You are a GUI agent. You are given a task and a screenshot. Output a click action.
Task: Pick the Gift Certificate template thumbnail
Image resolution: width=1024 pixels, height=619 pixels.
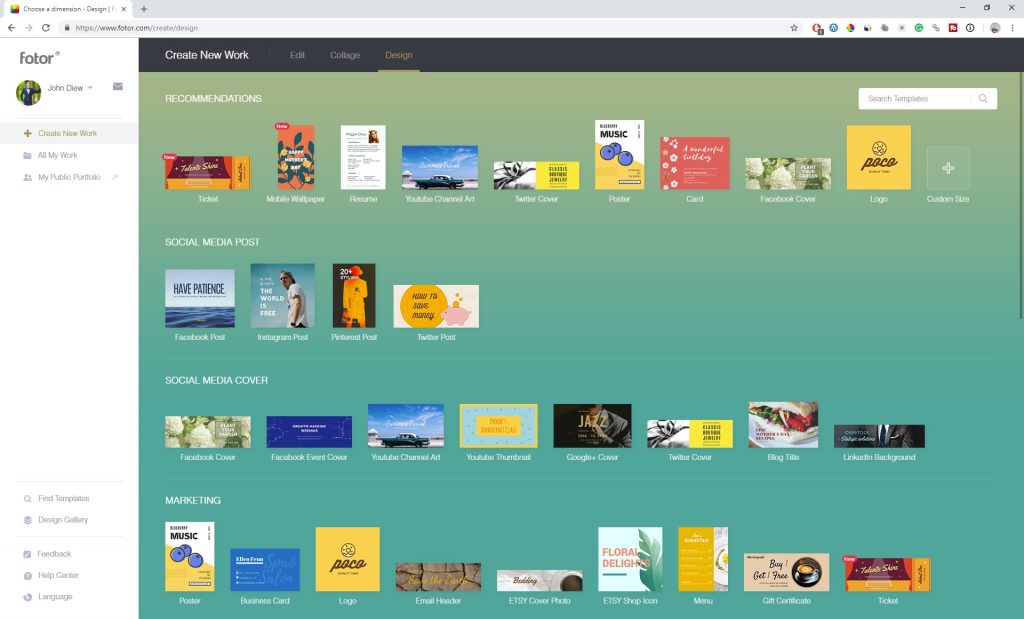(786, 572)
